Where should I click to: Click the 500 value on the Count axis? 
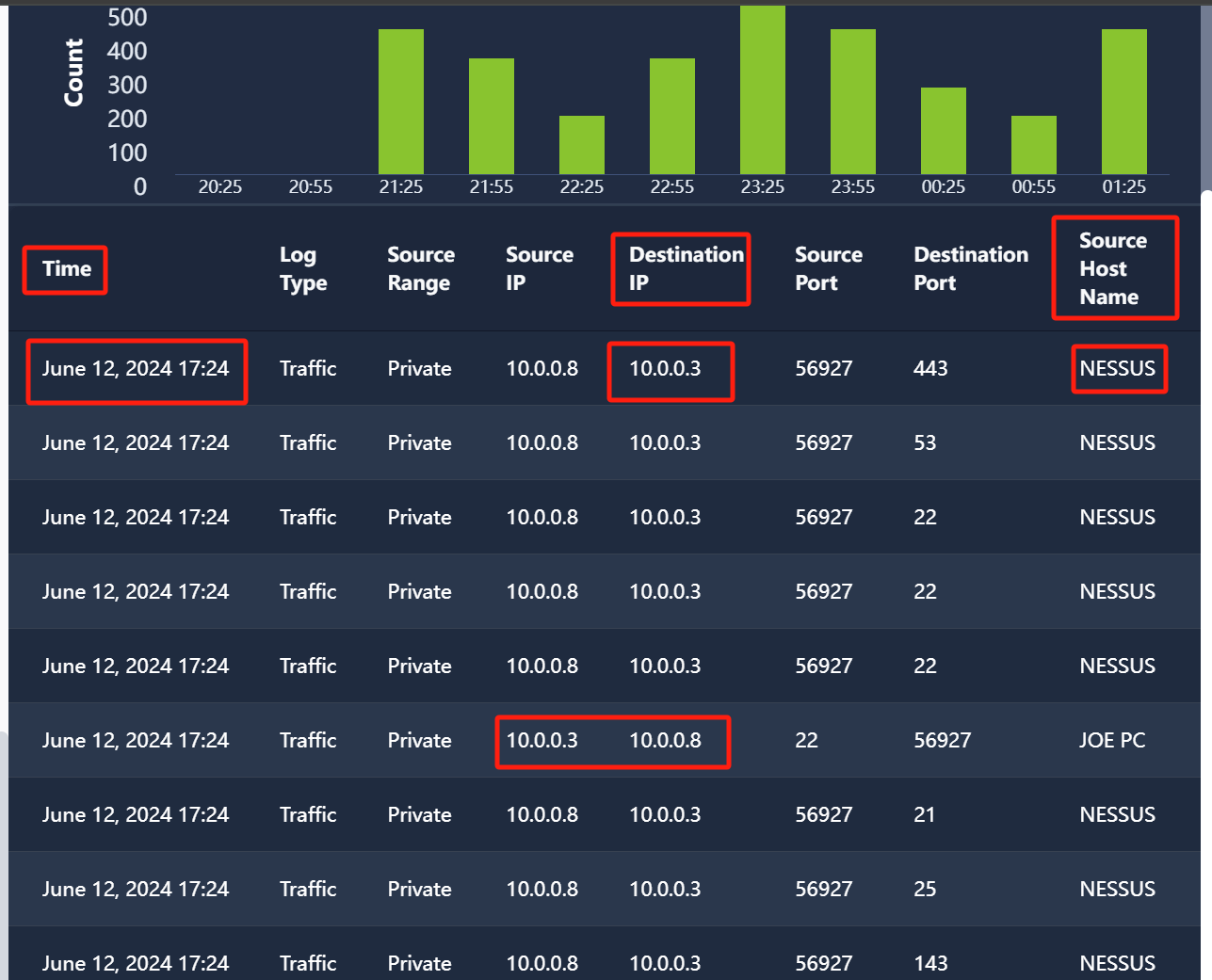tap(127, 18)
